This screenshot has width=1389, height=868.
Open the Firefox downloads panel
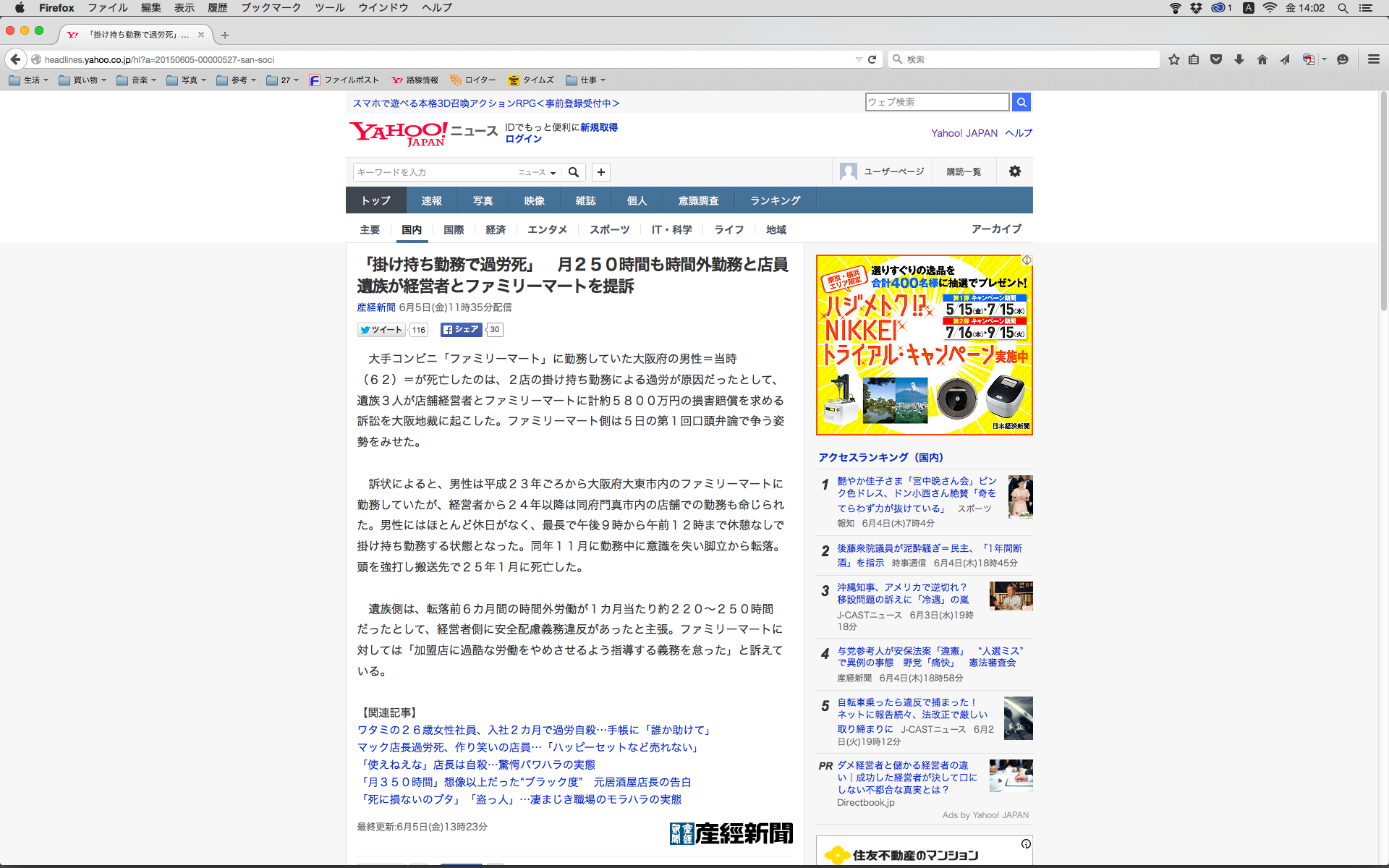click(x=1239, y=59)
